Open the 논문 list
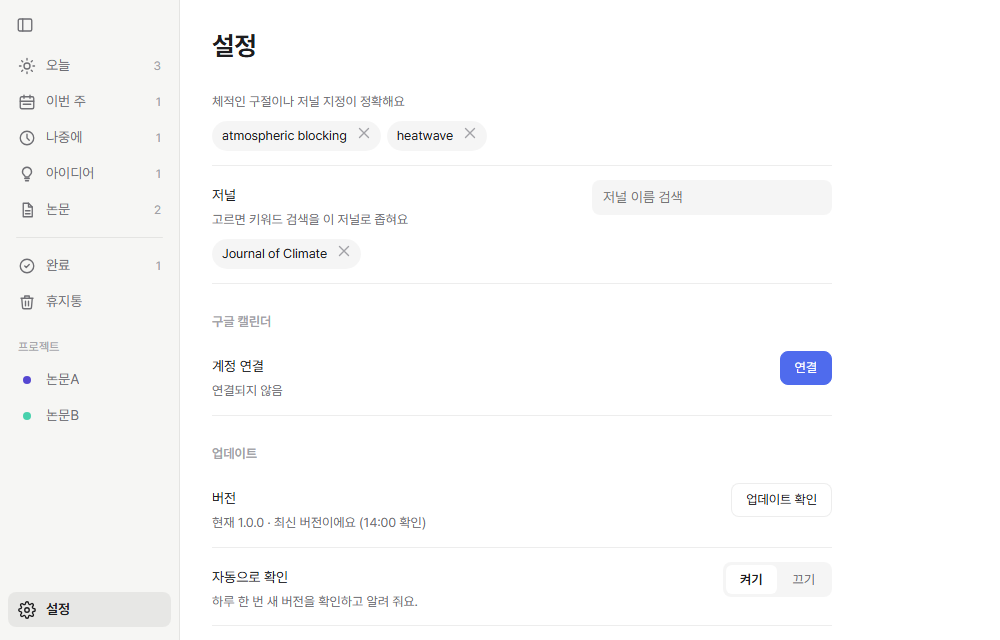 [x=89, y=210]
